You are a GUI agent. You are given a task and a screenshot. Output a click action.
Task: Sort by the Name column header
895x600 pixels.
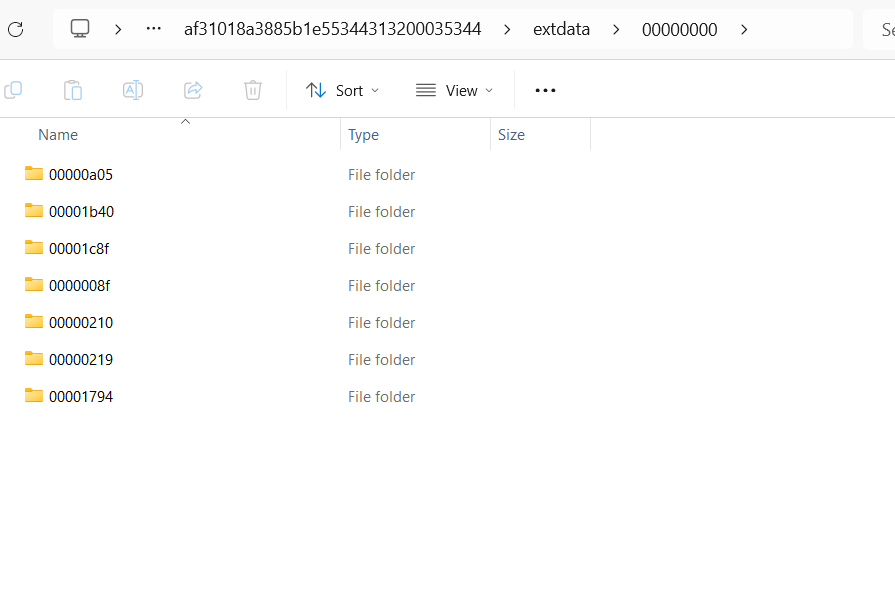tap(58, 135)
